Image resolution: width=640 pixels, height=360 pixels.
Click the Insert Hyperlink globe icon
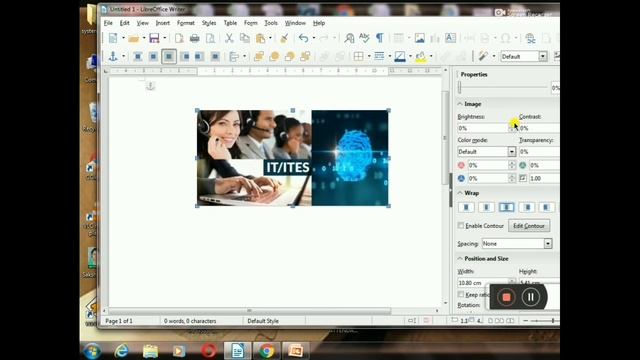[530, 38]
